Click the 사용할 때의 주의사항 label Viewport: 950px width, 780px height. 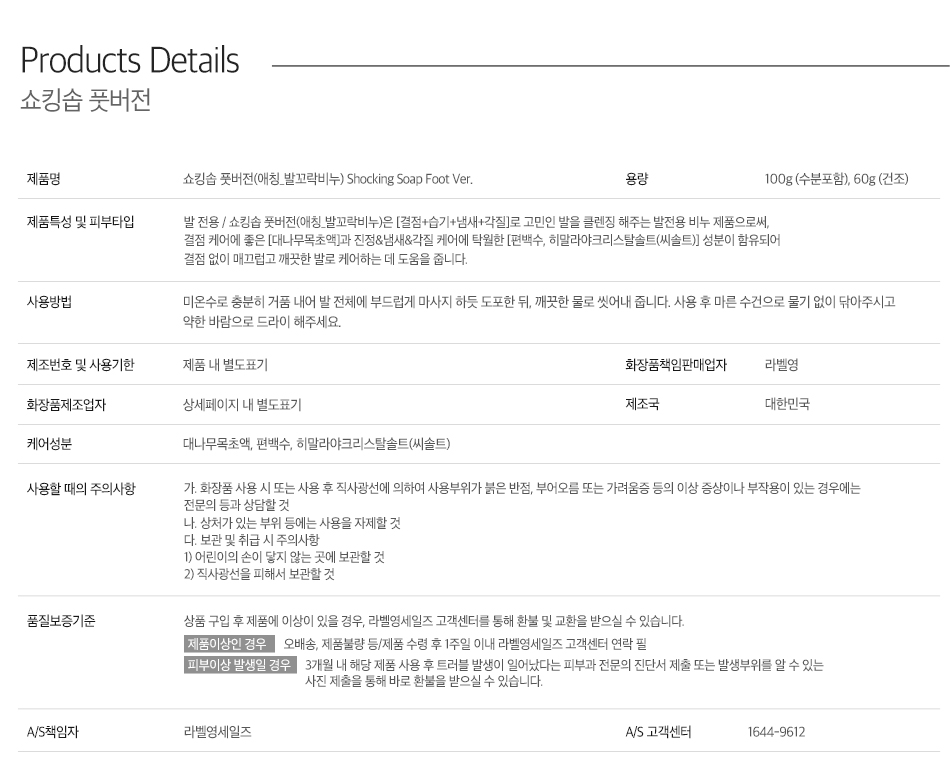[81, 488]
